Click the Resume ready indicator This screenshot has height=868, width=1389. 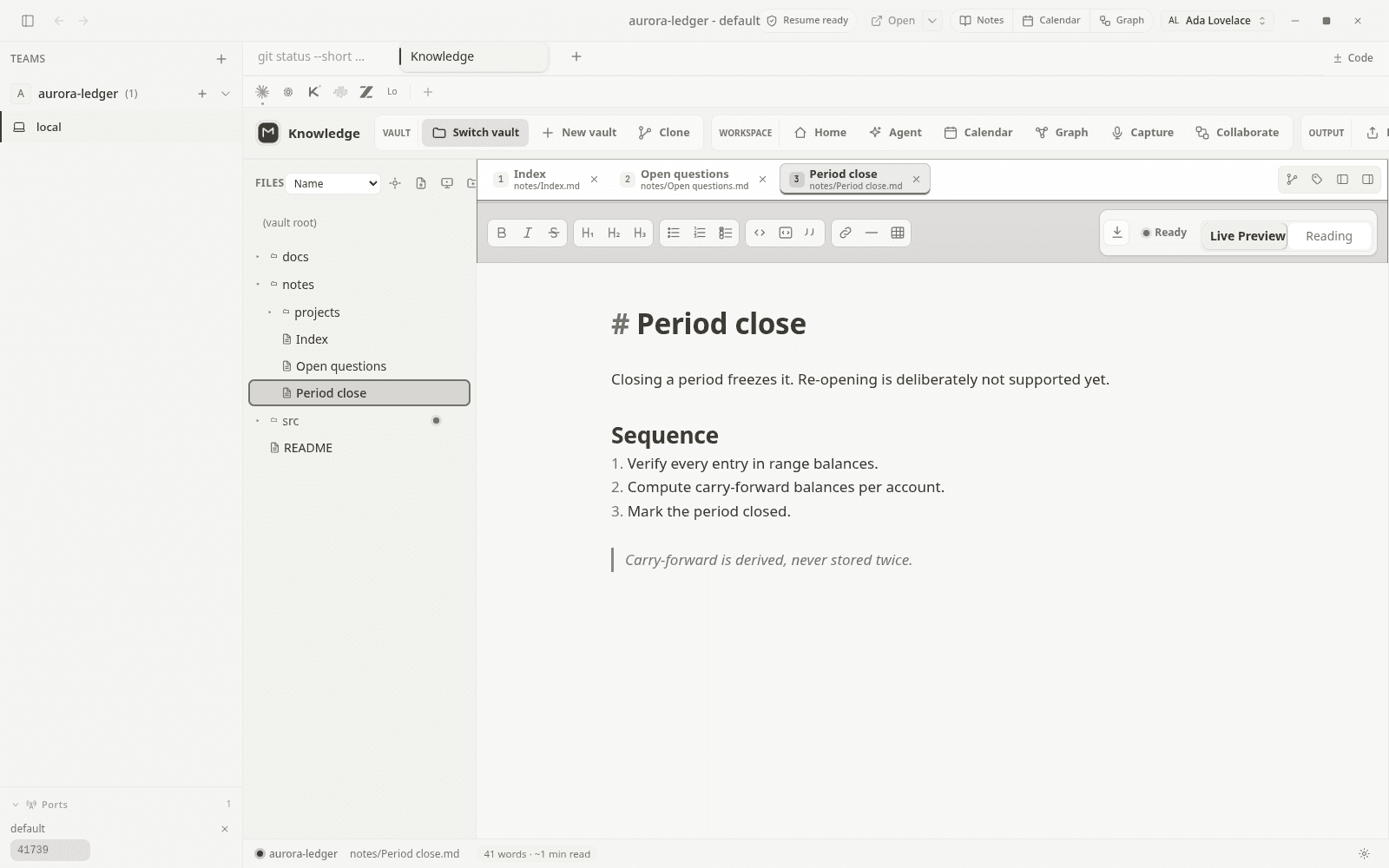pyautogui.click(x=807, y=21)
